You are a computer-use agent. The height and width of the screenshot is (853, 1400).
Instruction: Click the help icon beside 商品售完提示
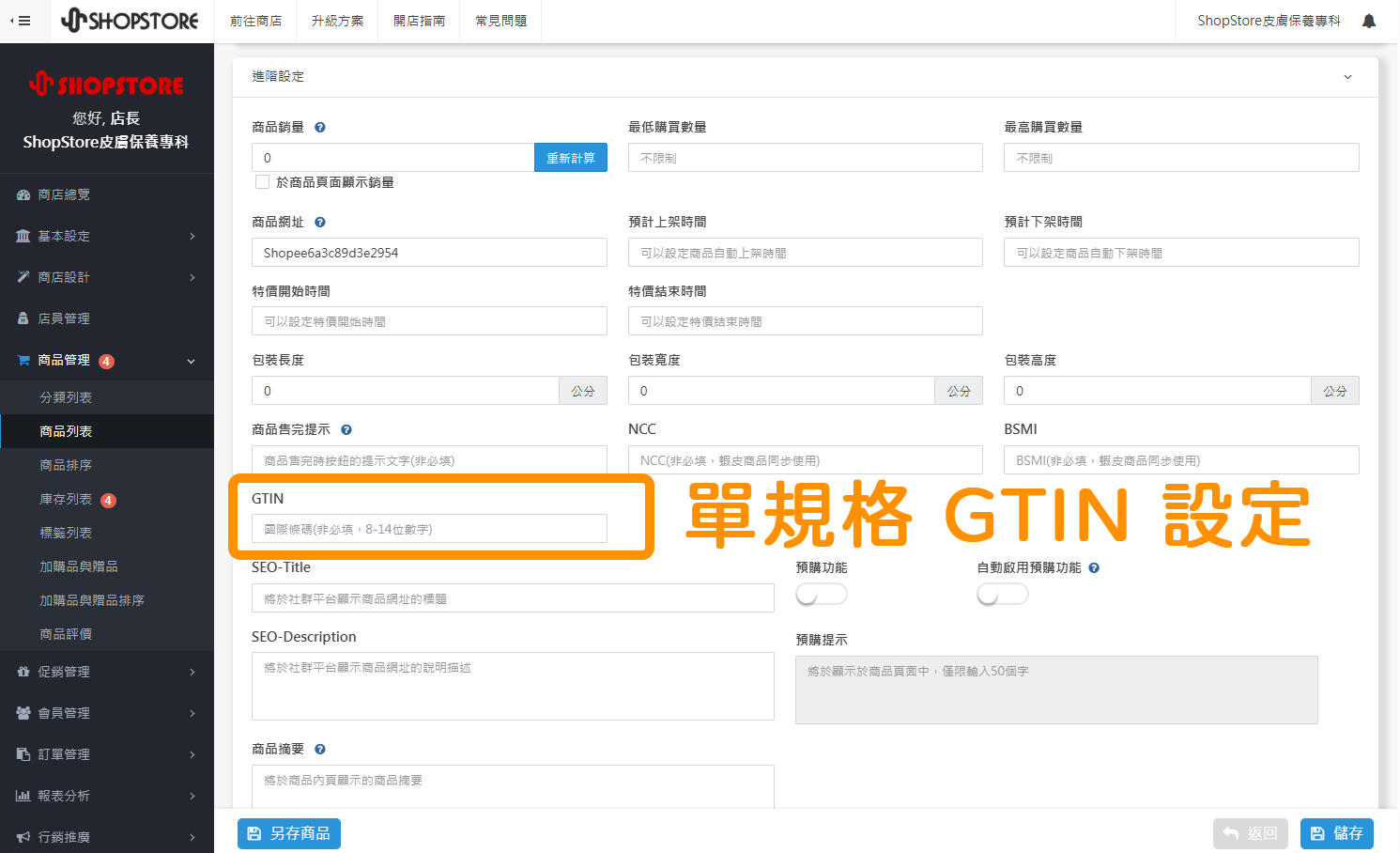pos(346,430)
